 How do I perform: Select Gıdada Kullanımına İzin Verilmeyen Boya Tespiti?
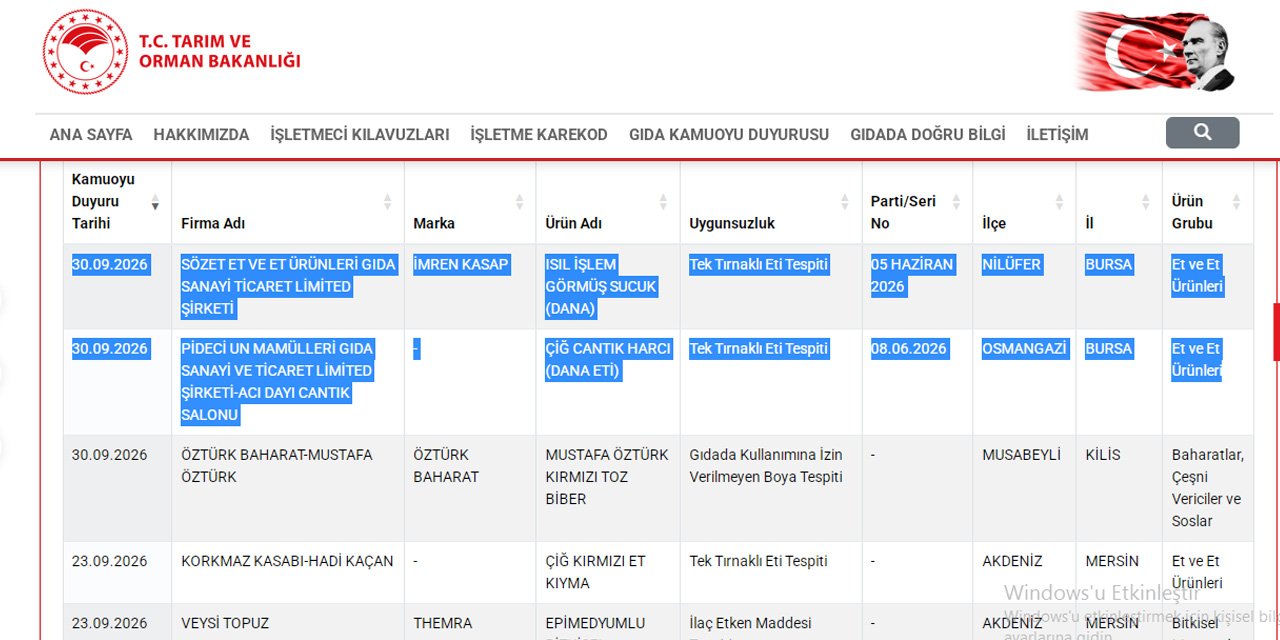766,466
